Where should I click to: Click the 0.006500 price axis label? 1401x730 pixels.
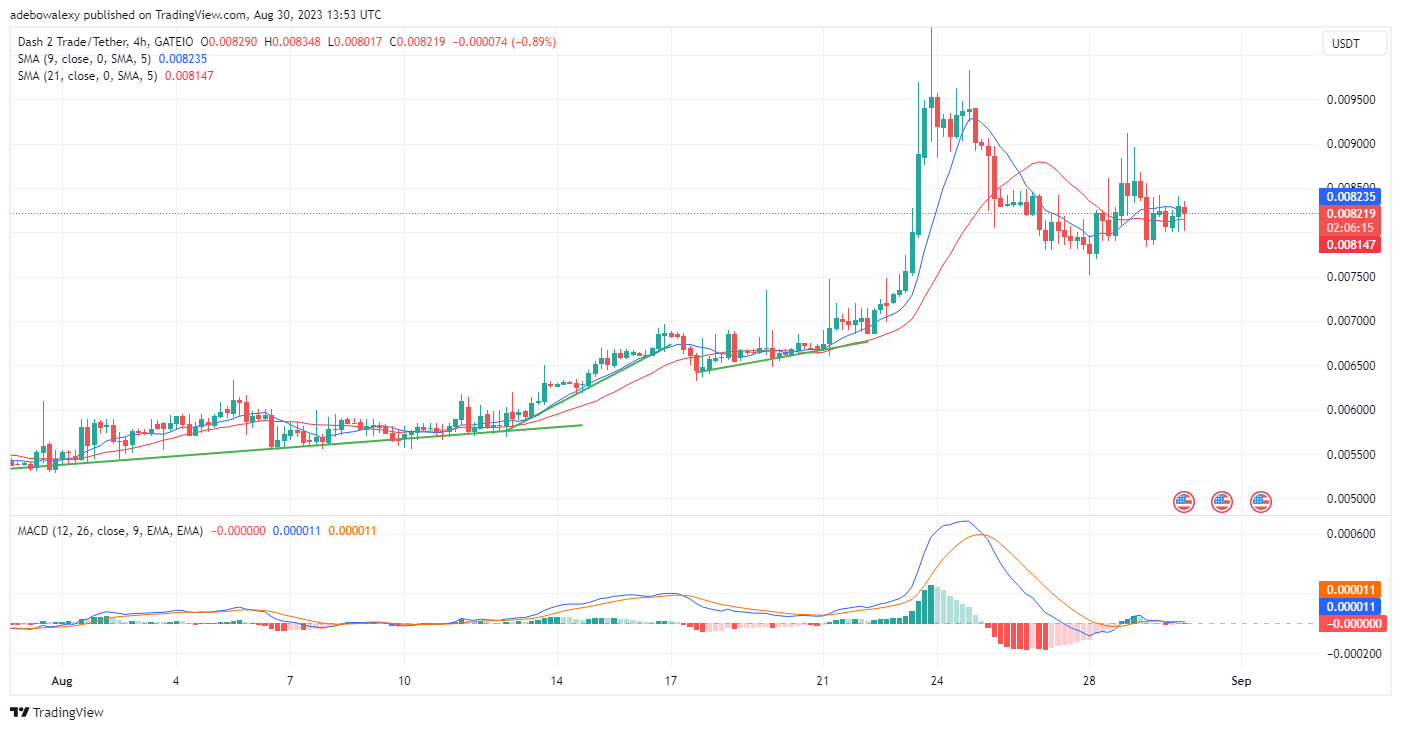(1351, 366)
